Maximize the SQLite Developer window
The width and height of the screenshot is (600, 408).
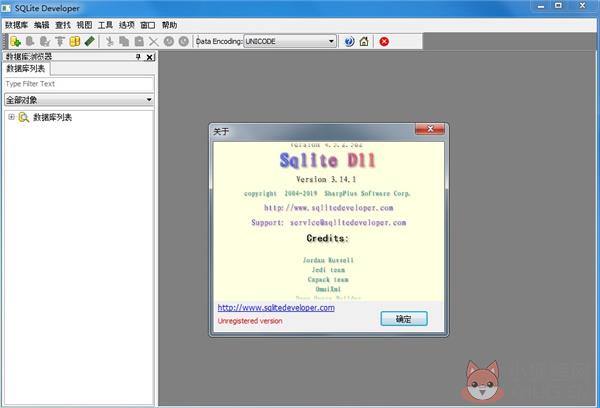(558, 6)
